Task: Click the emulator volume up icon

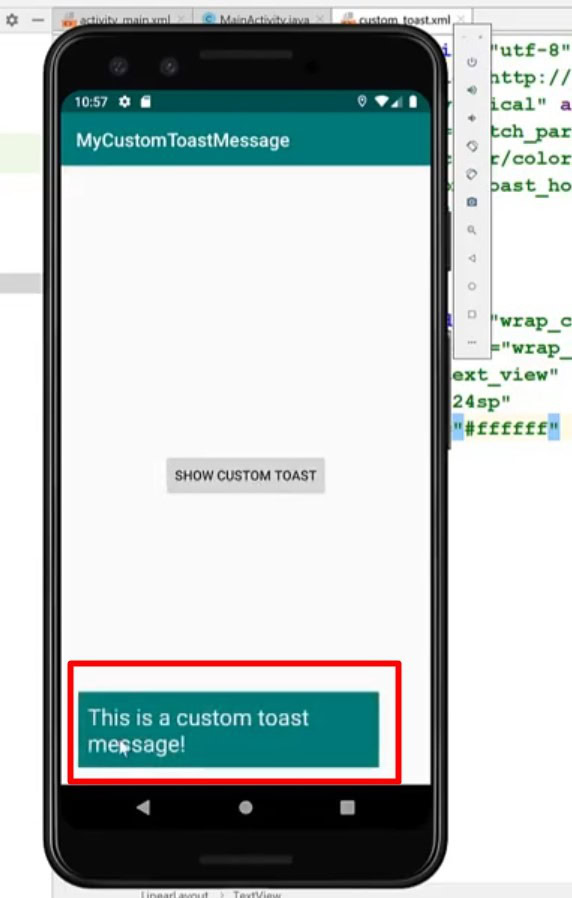Action: [x=472, y=90]
